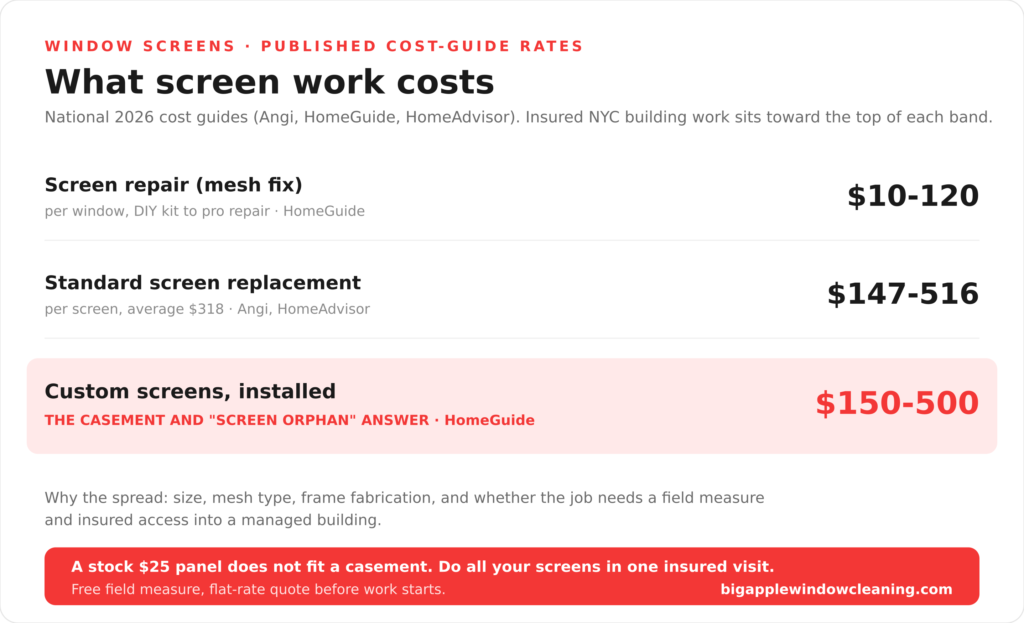Screen dimensions: 1024x623
Task: Click the 'per screen, average $318' subtext
Action: point(134,309)
